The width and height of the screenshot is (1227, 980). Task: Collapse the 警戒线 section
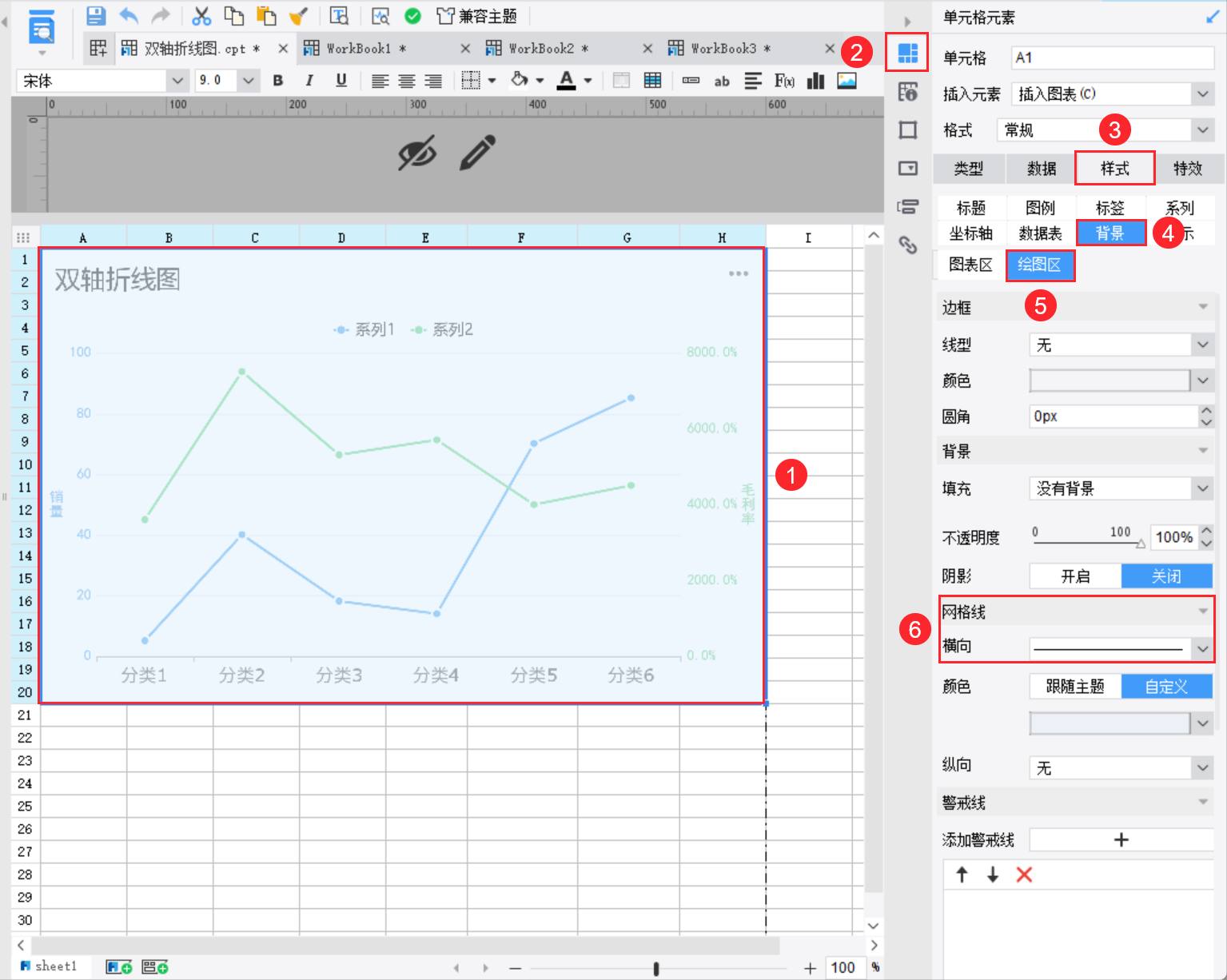pyautogui.click(x=1203, y=803)
